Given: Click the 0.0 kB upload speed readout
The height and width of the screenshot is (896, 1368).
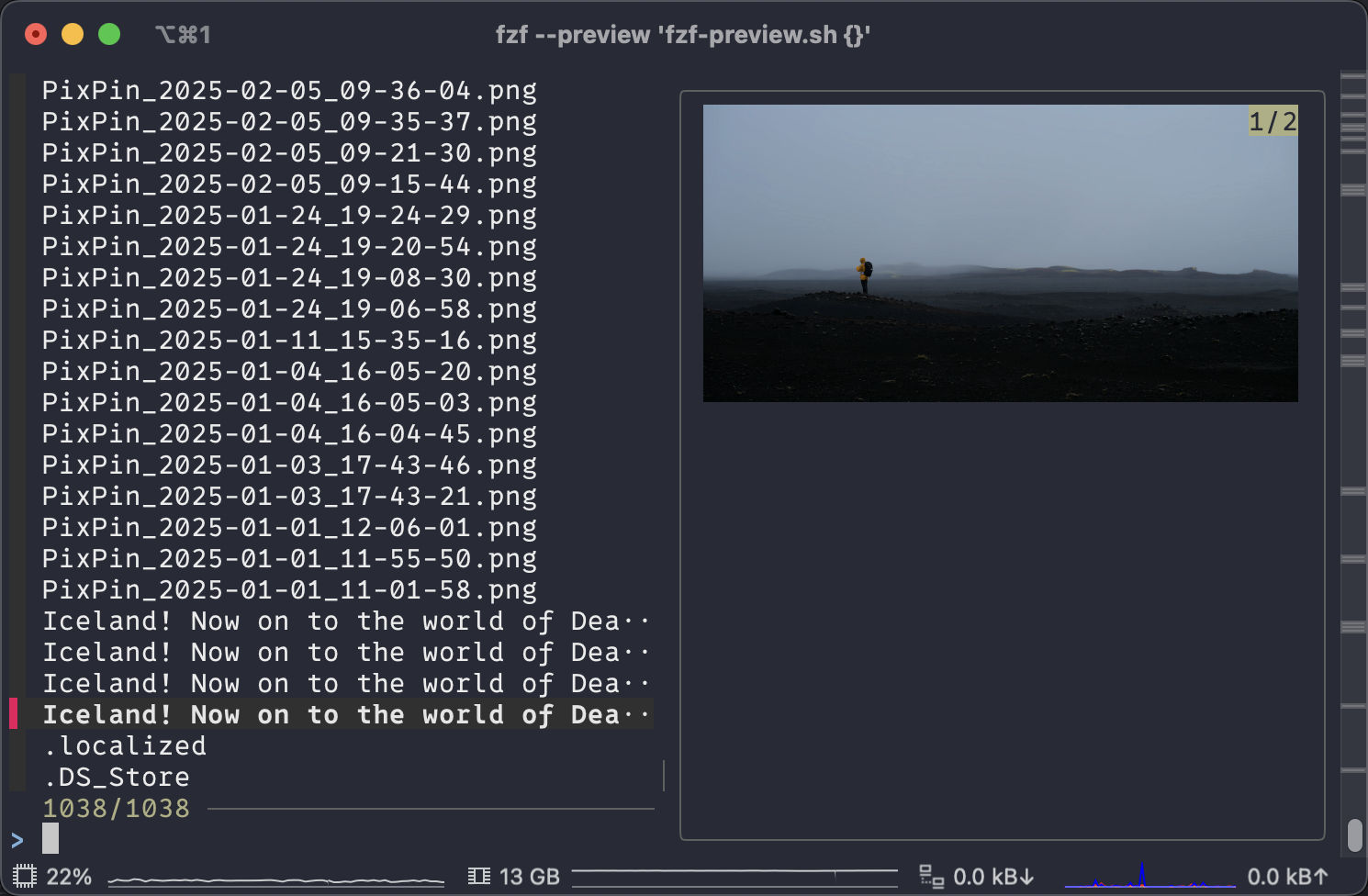Looking at the screenshot, I should (1288, 877).
